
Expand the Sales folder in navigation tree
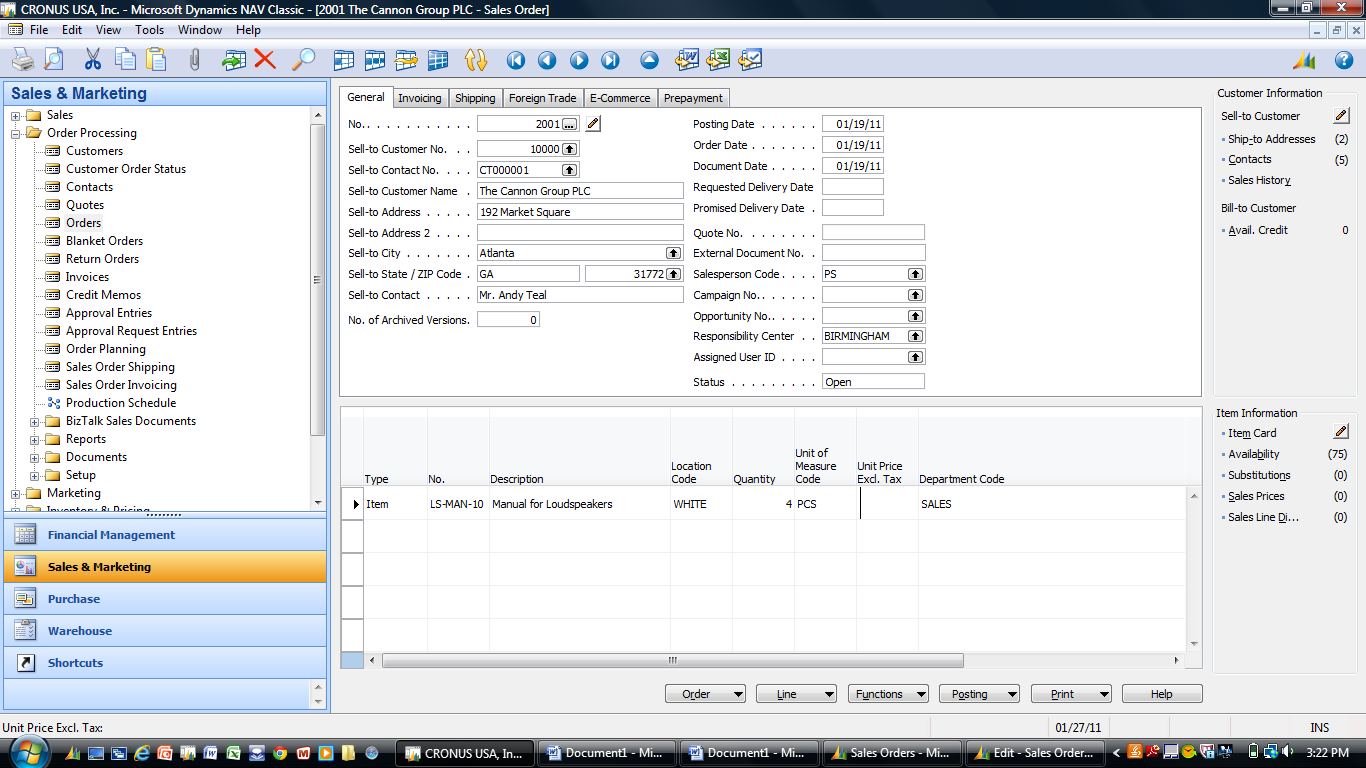point(16,115)
